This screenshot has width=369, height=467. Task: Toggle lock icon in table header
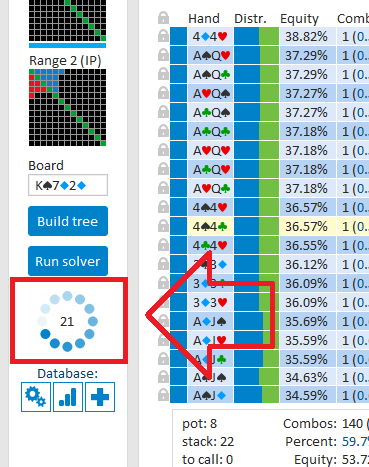click(163, 17)
